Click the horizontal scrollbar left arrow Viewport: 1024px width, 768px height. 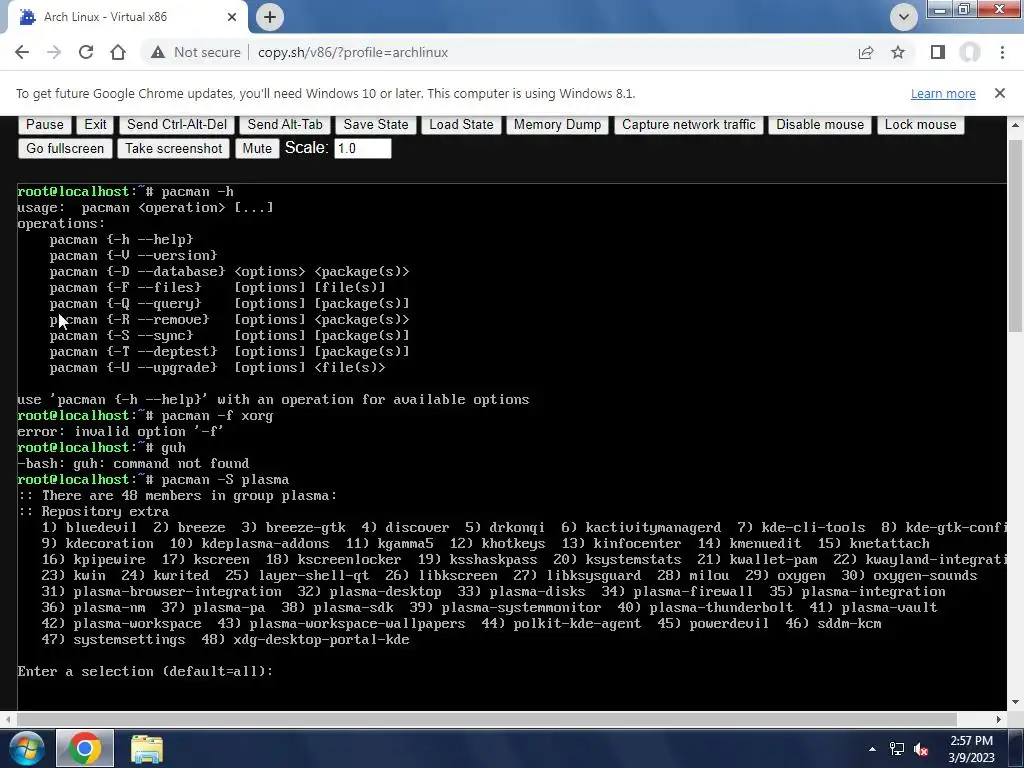8,719
